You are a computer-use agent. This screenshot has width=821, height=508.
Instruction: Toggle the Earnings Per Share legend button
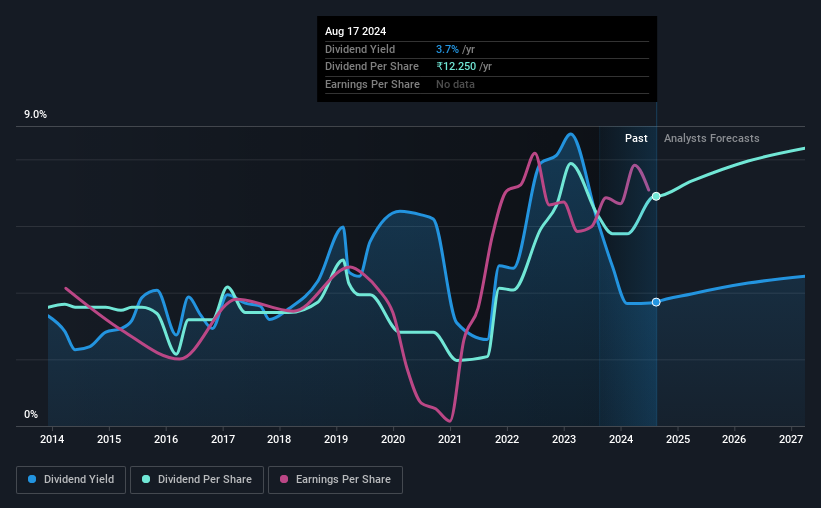(335, 480)
